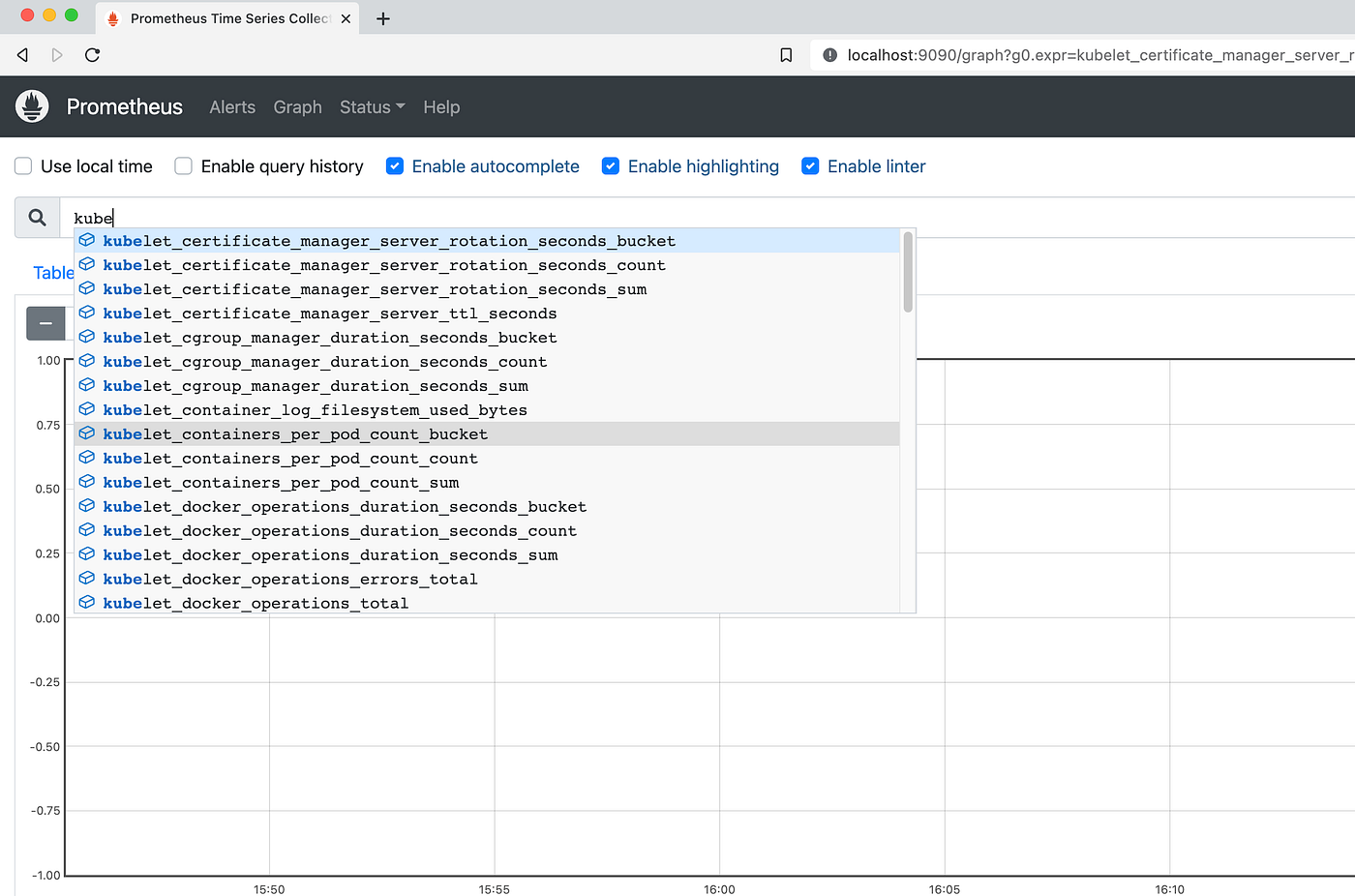
Task: Click the bookmark icon in address bar
Action: (786, 55)
